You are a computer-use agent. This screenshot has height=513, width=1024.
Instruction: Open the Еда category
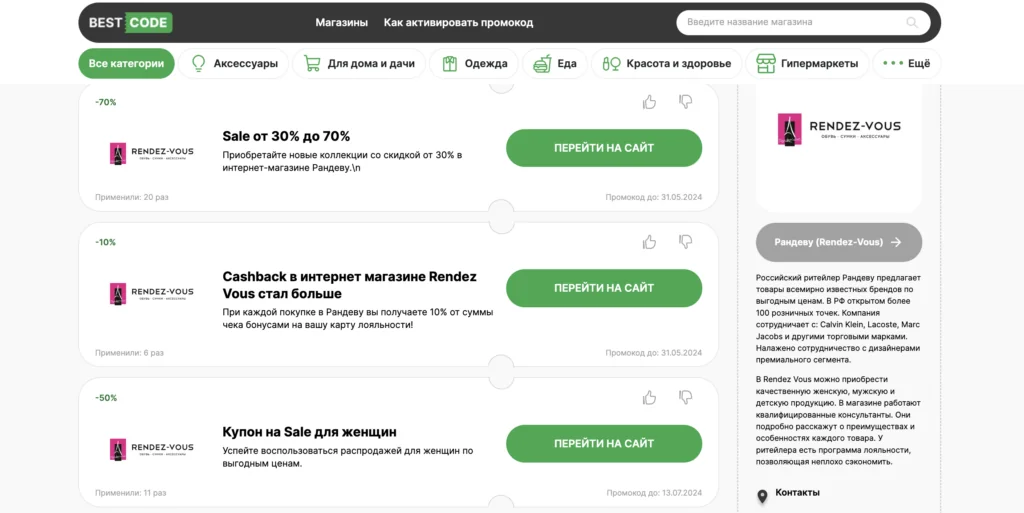tap(555, 64)
